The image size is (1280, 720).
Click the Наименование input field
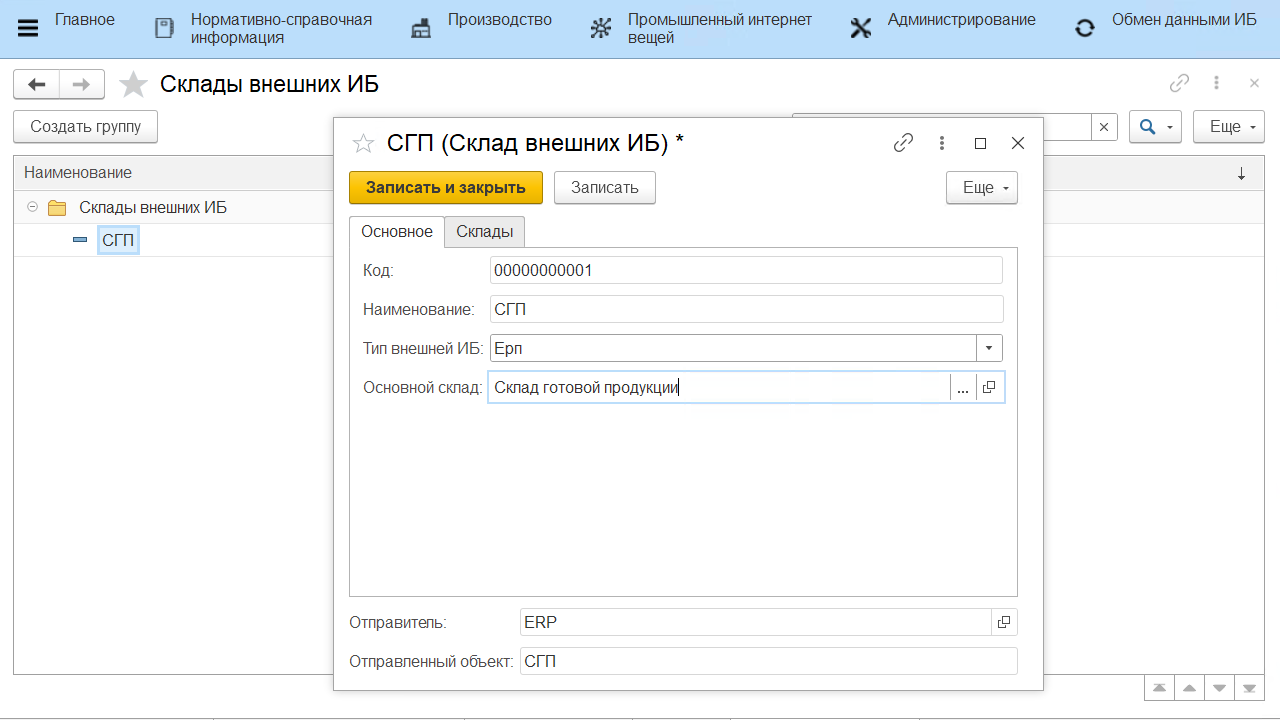point(745,309)
